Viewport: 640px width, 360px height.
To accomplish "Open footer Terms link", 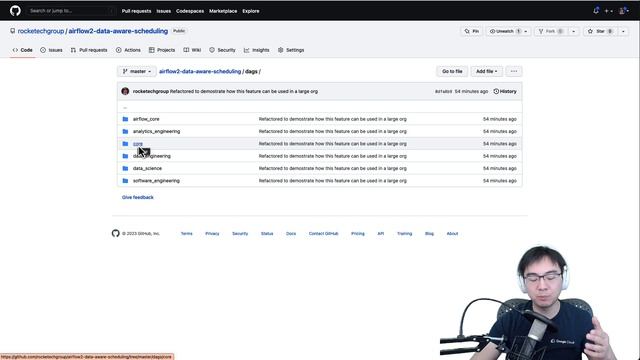I will click(187, 233).
